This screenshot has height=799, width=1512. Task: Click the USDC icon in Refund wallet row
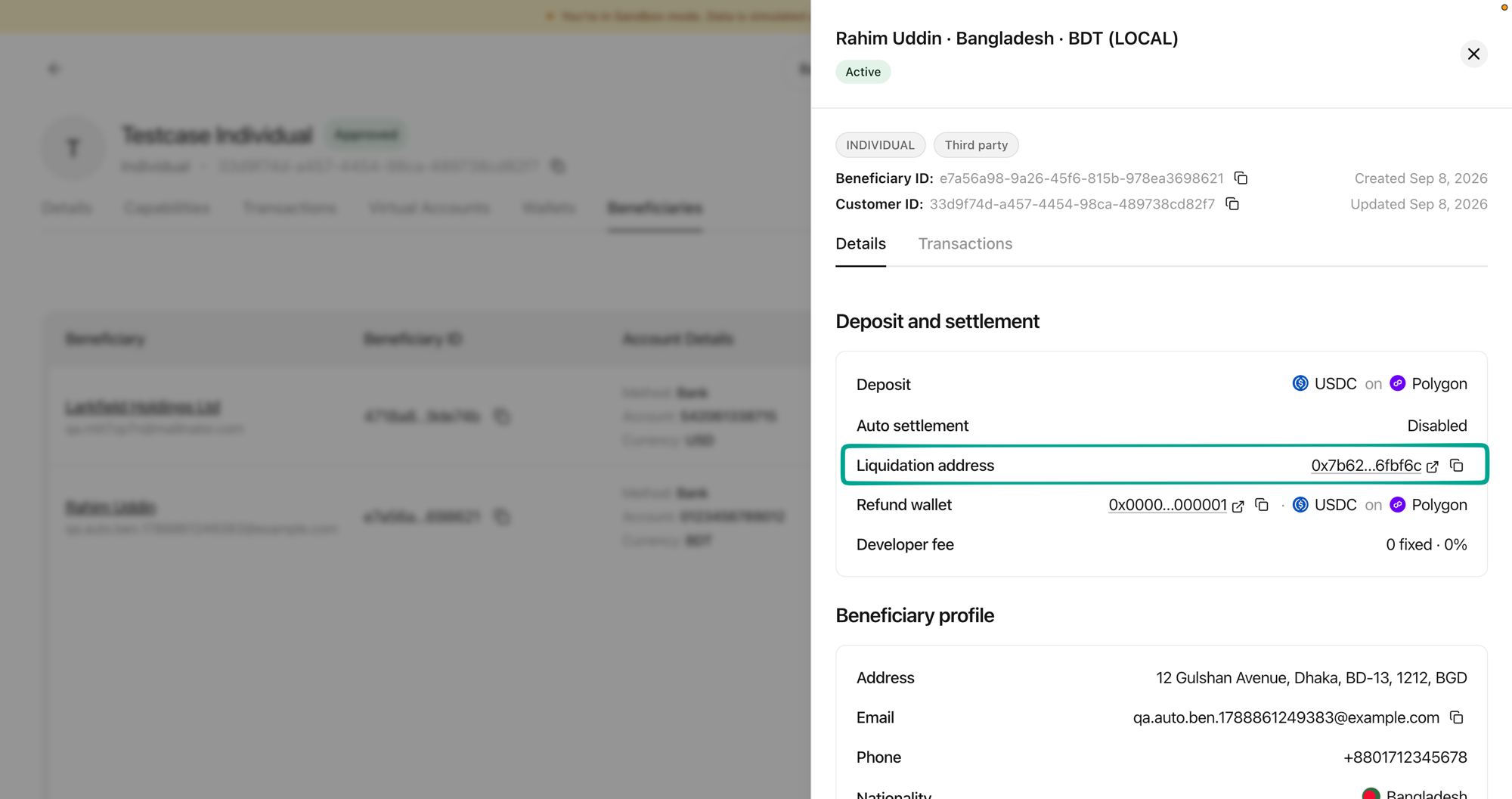tap(1300, 504)
